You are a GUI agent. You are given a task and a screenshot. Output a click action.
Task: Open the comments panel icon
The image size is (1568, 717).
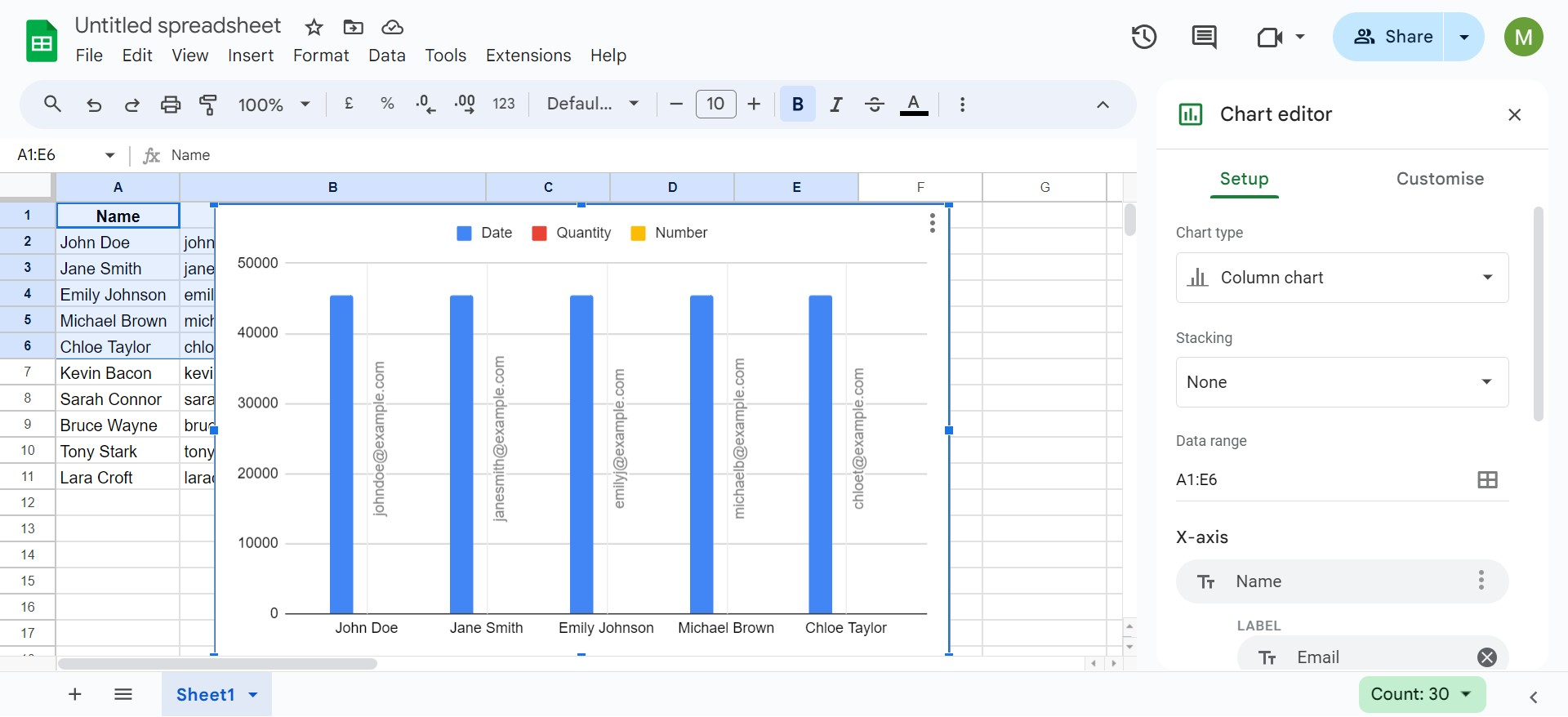click(1204, 37)
